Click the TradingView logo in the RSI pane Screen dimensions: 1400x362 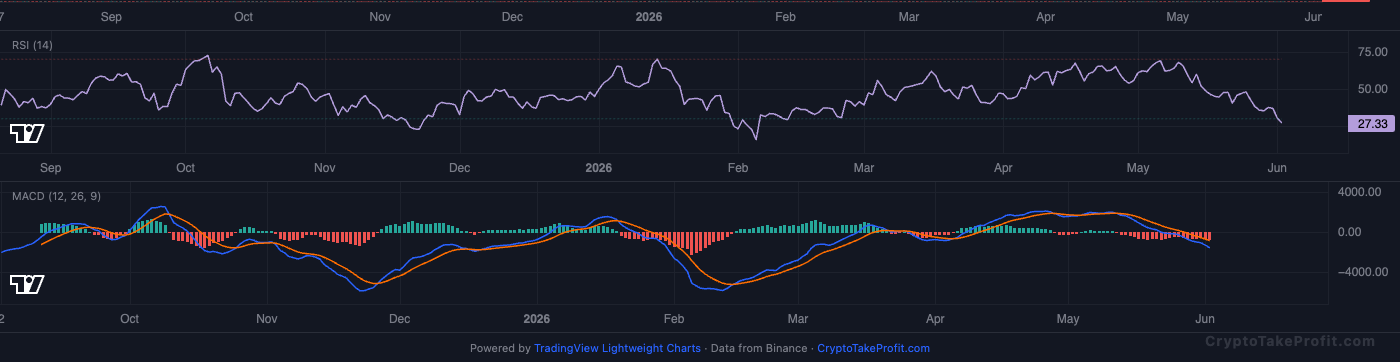(26, 133)
